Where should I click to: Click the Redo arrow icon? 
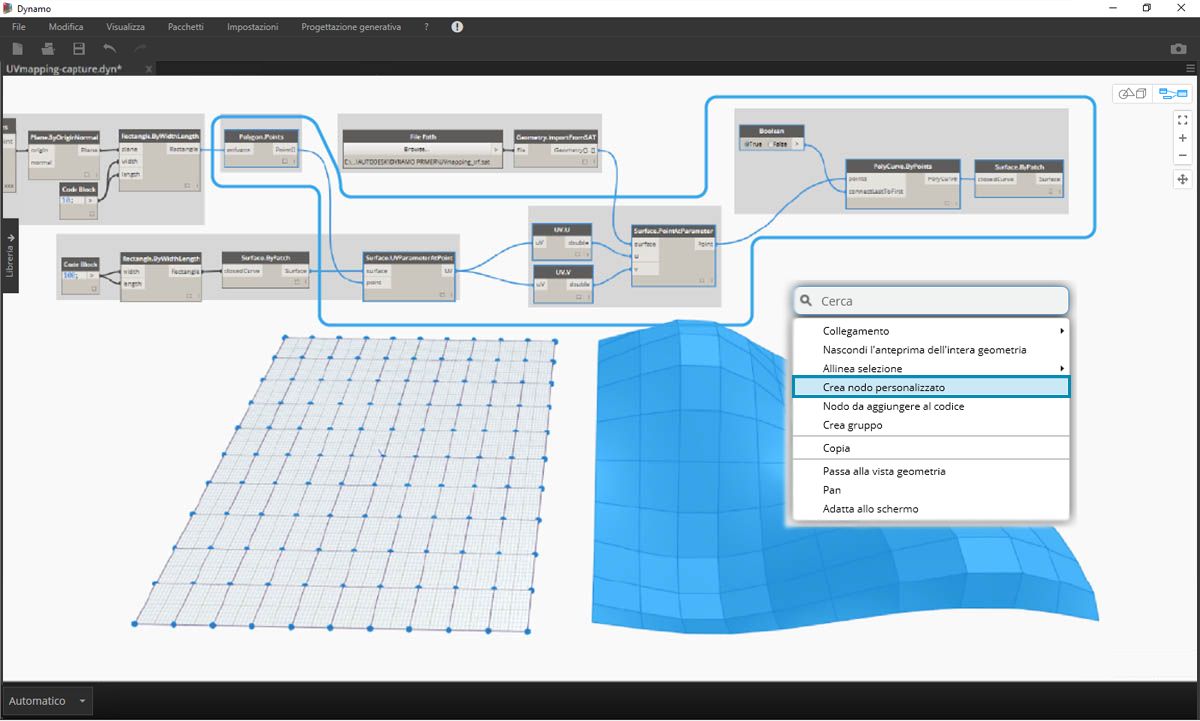140,49
